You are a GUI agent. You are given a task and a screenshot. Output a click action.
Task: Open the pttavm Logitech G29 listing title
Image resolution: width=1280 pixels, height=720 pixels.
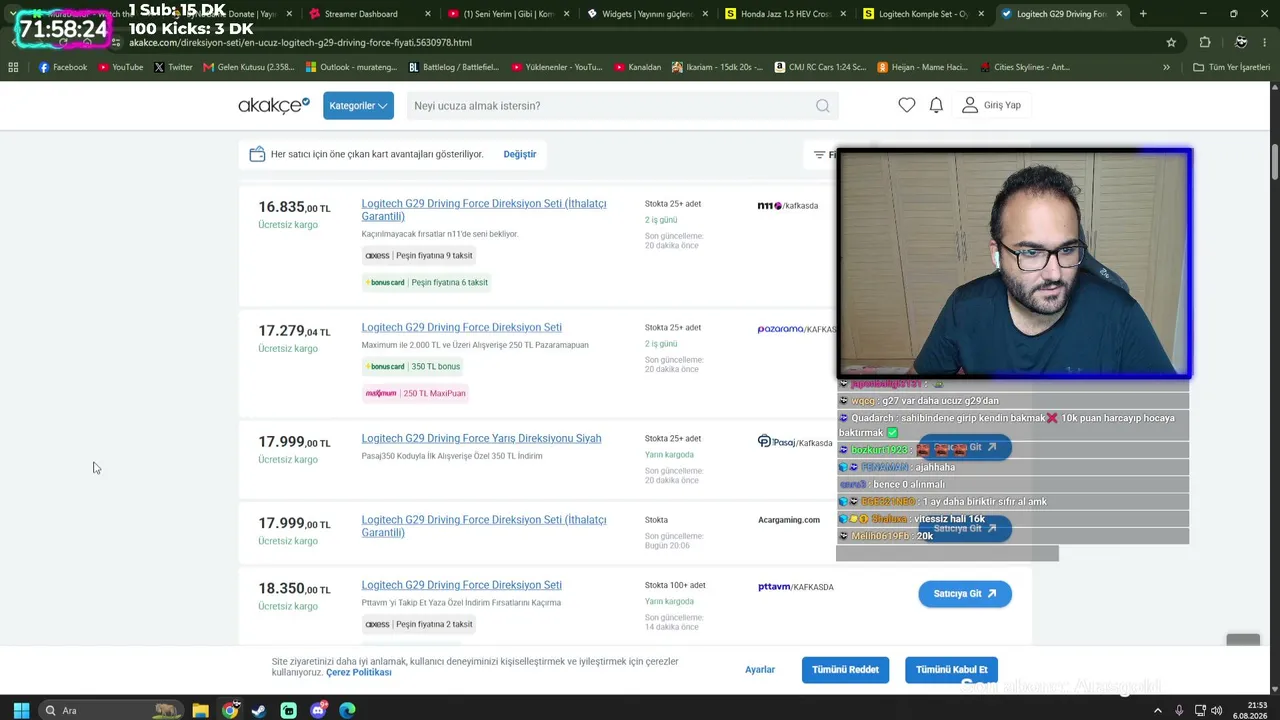coord(461,585)
